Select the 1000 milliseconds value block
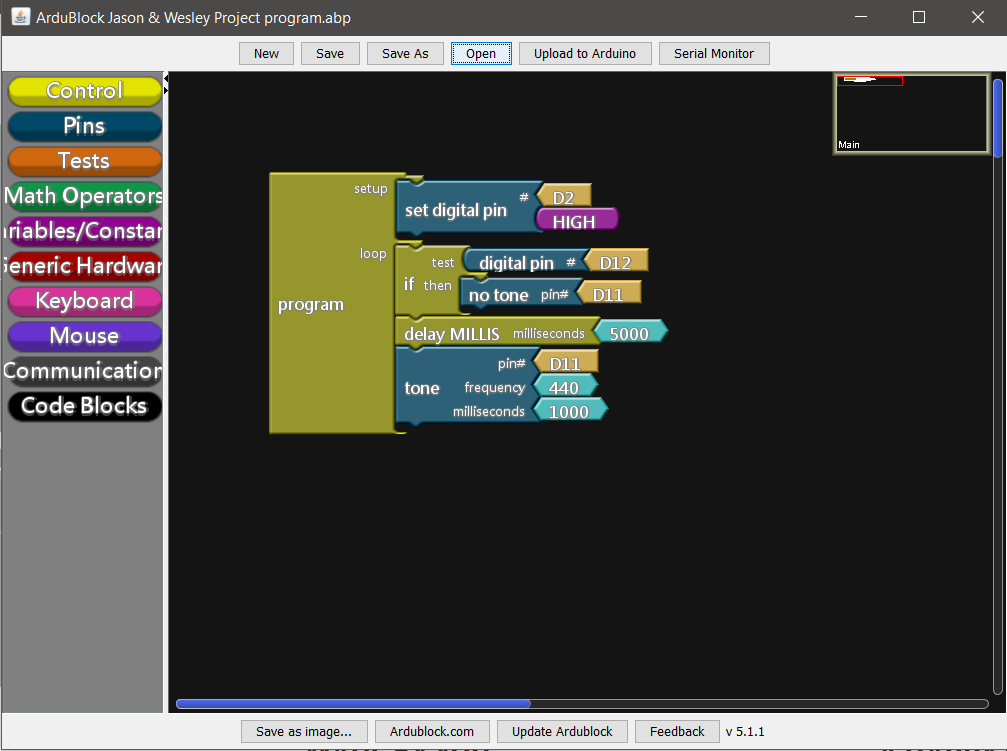Viewport: 1007px width, 751px height. (x=569, y=411)
